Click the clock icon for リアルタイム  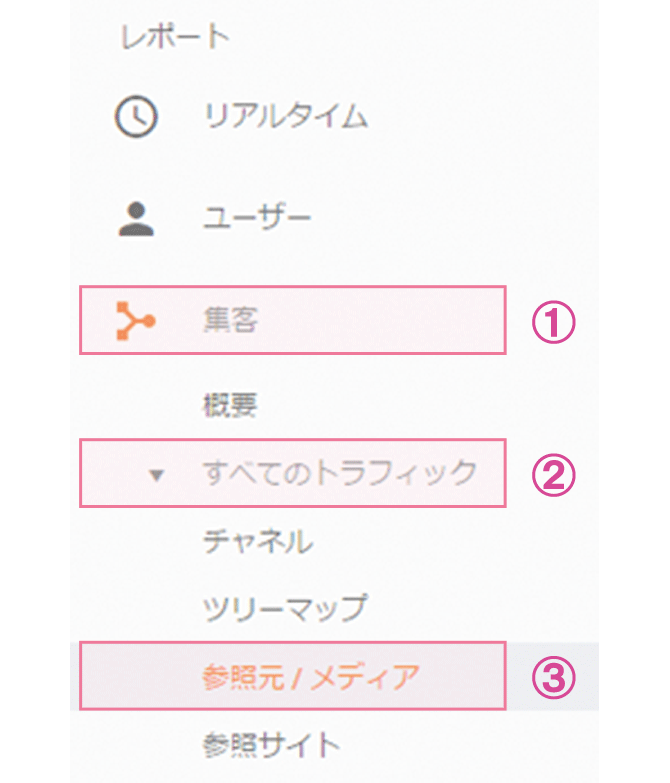[x=136, y=116]
